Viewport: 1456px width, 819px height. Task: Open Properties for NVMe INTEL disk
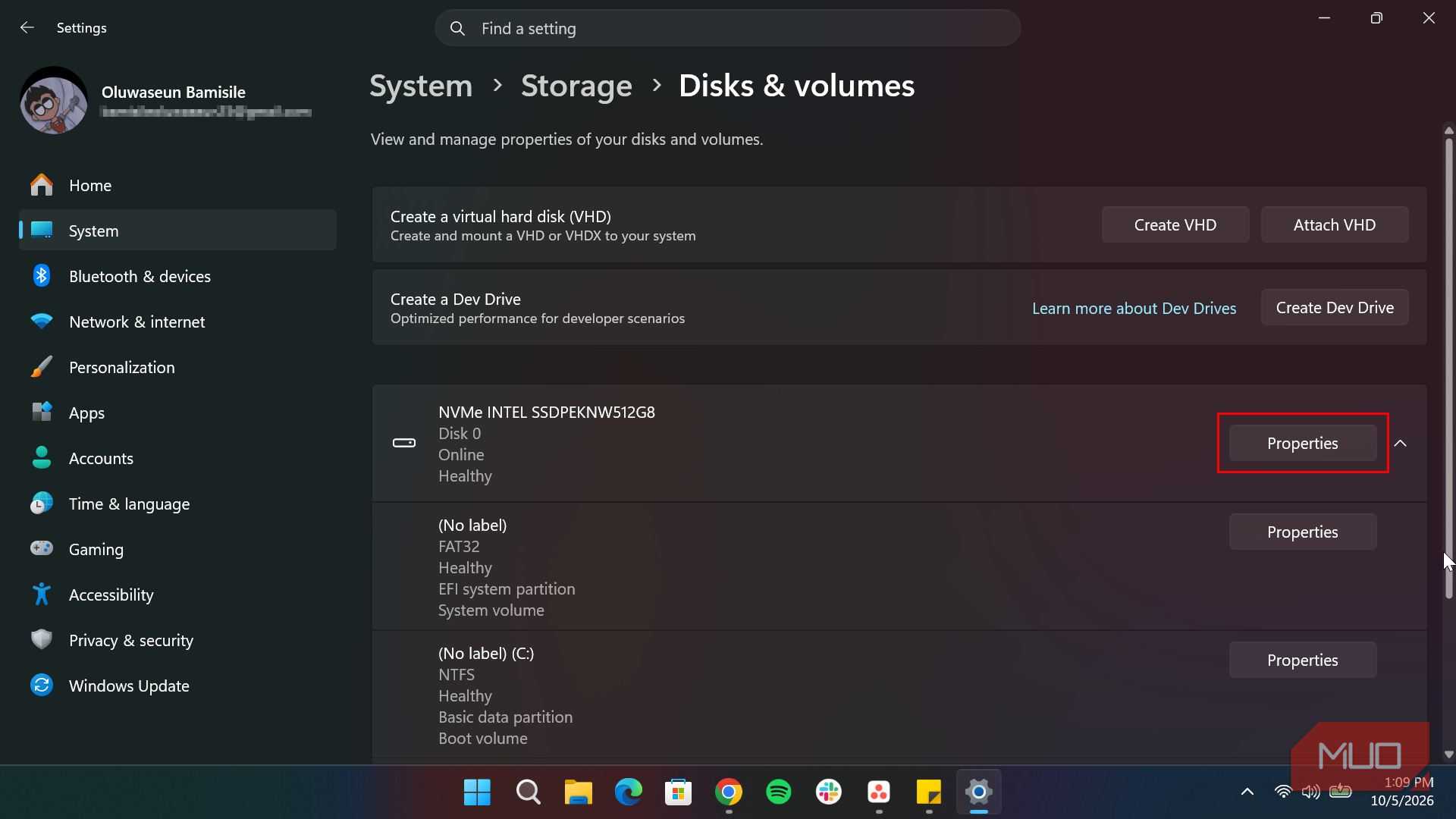click(x=1302, y=443)
